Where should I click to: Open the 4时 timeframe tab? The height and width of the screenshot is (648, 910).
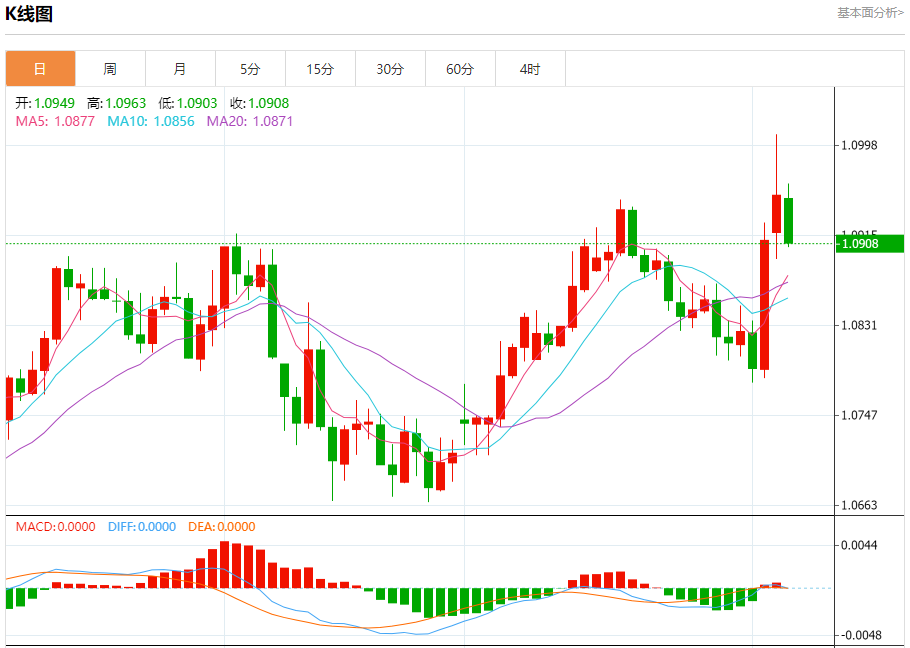[x=530, y=69]
